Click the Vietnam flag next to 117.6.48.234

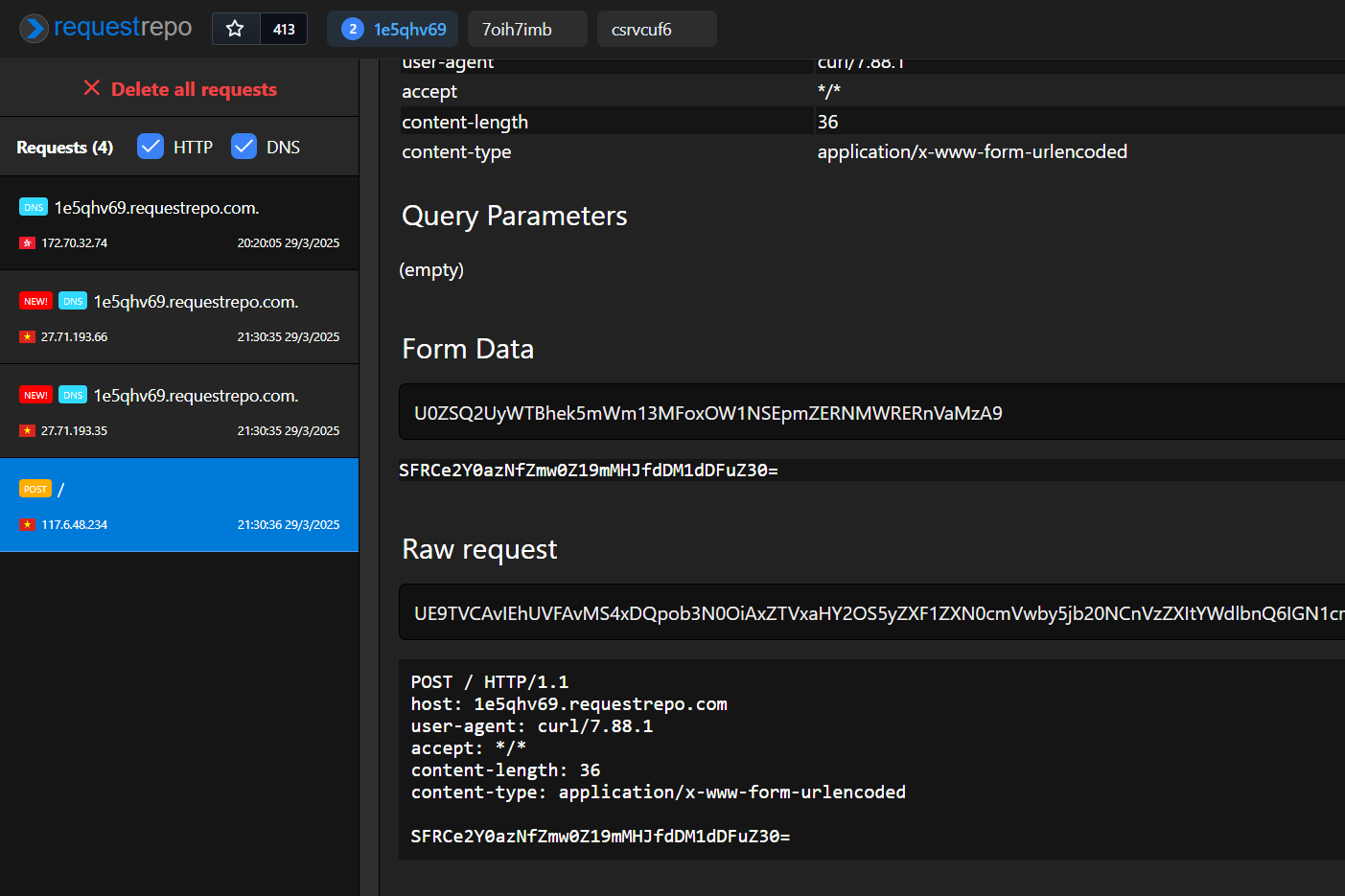(x=27, y=525)
